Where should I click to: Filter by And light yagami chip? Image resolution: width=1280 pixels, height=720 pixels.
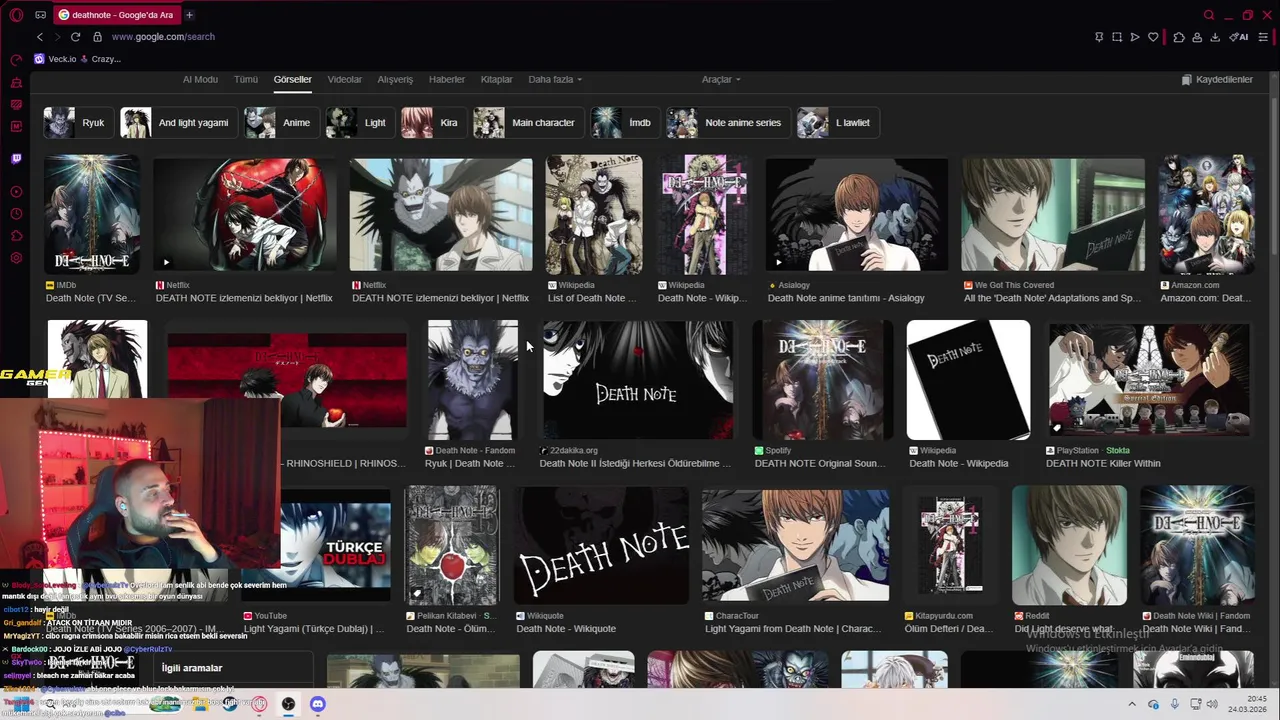179,123
